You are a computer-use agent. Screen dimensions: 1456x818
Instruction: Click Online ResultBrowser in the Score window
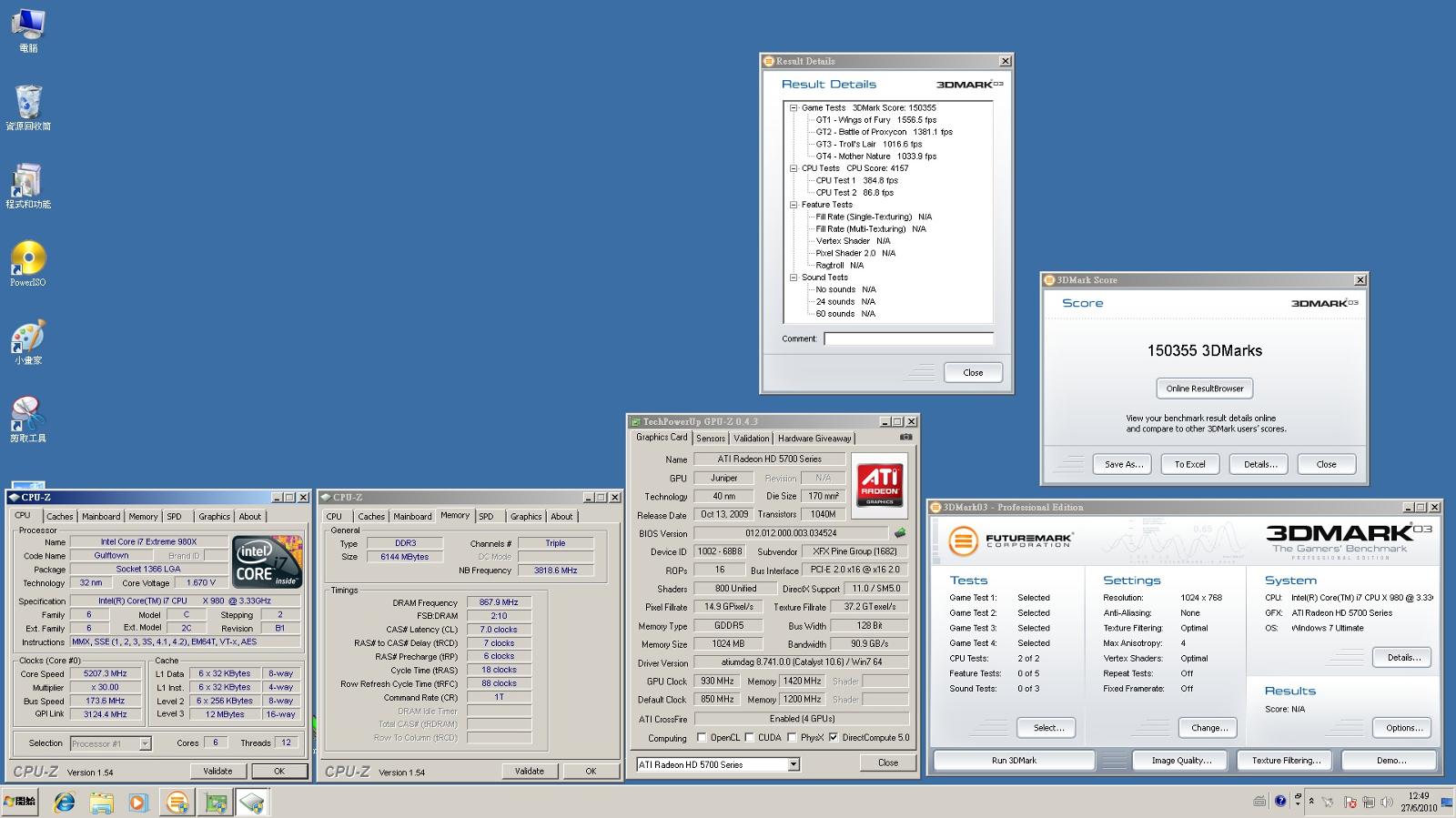[x=1205, y=389]
